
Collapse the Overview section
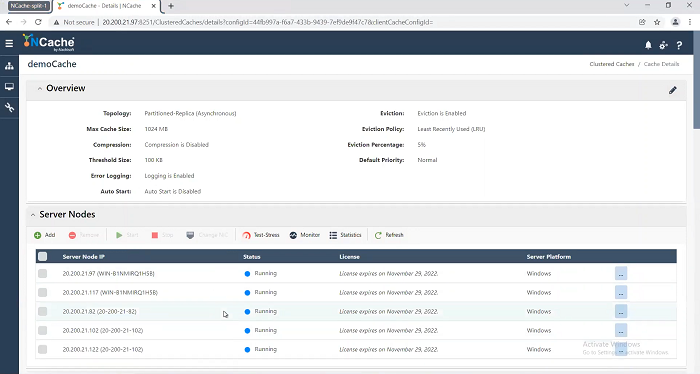coord(40,89)
